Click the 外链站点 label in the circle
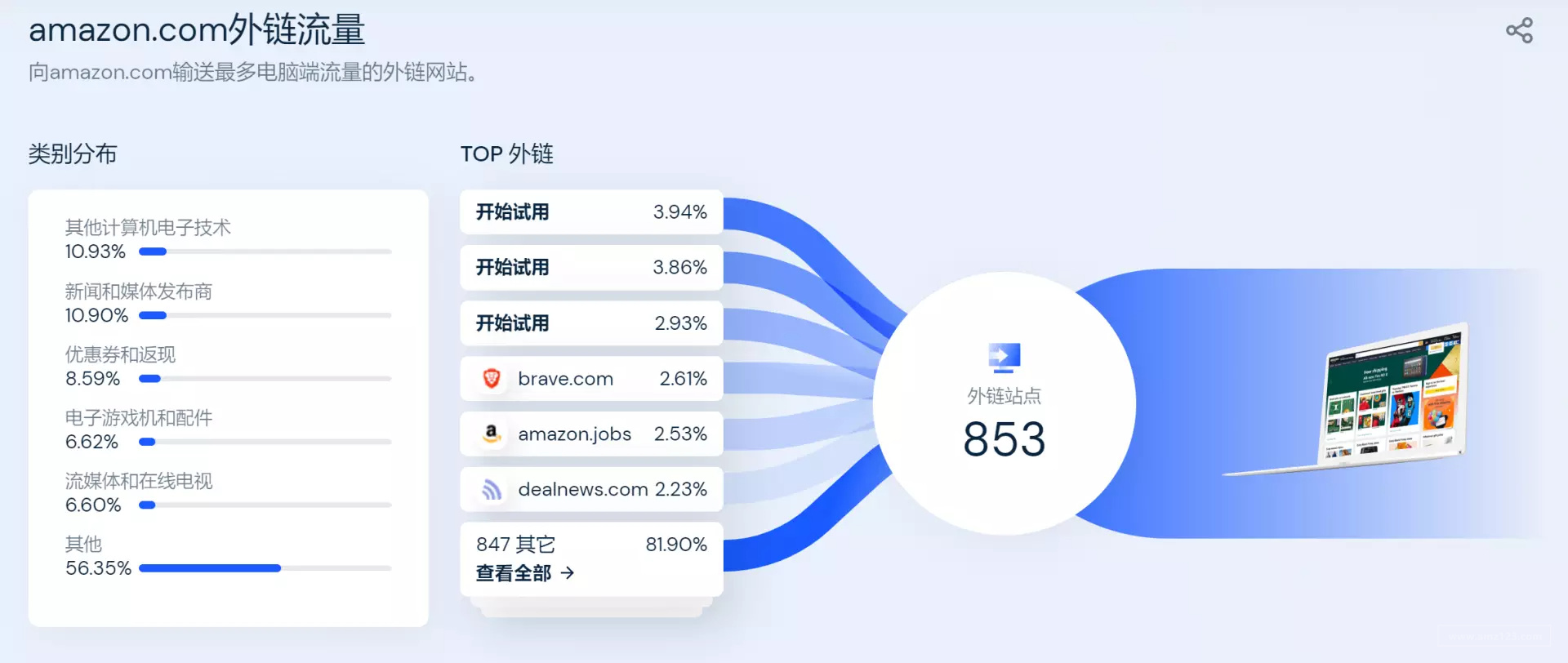The height and width of the screenshot is (663, 1568). (x=1004, y=396)
